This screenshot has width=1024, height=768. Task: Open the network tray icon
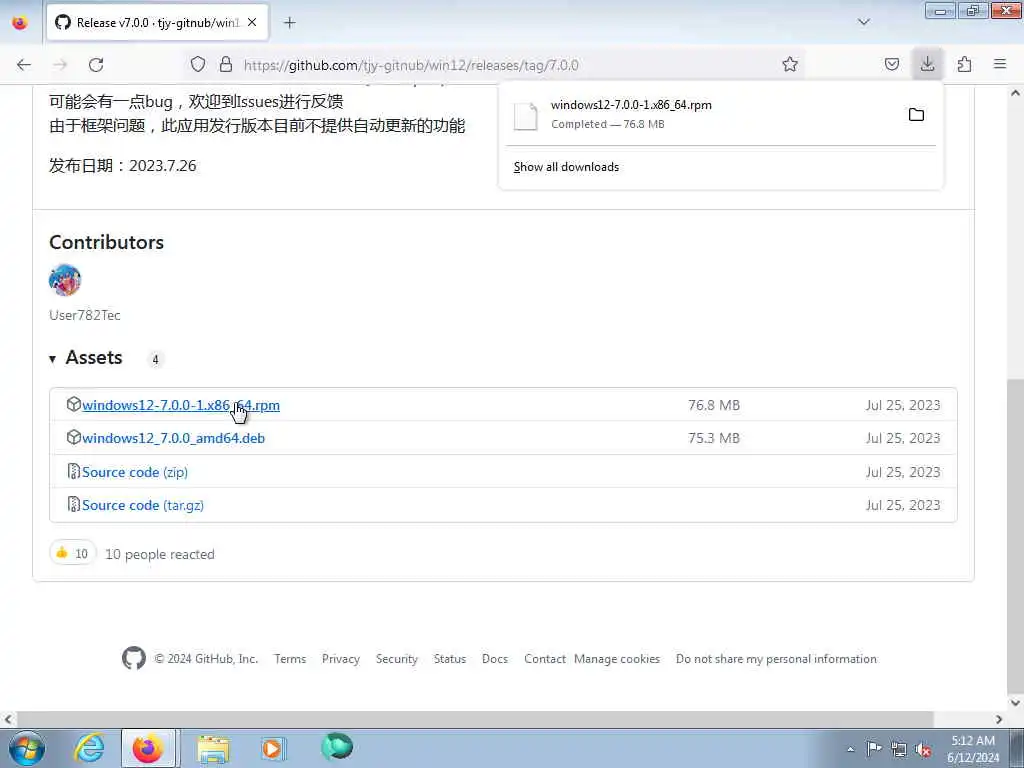tap(899, 749)
